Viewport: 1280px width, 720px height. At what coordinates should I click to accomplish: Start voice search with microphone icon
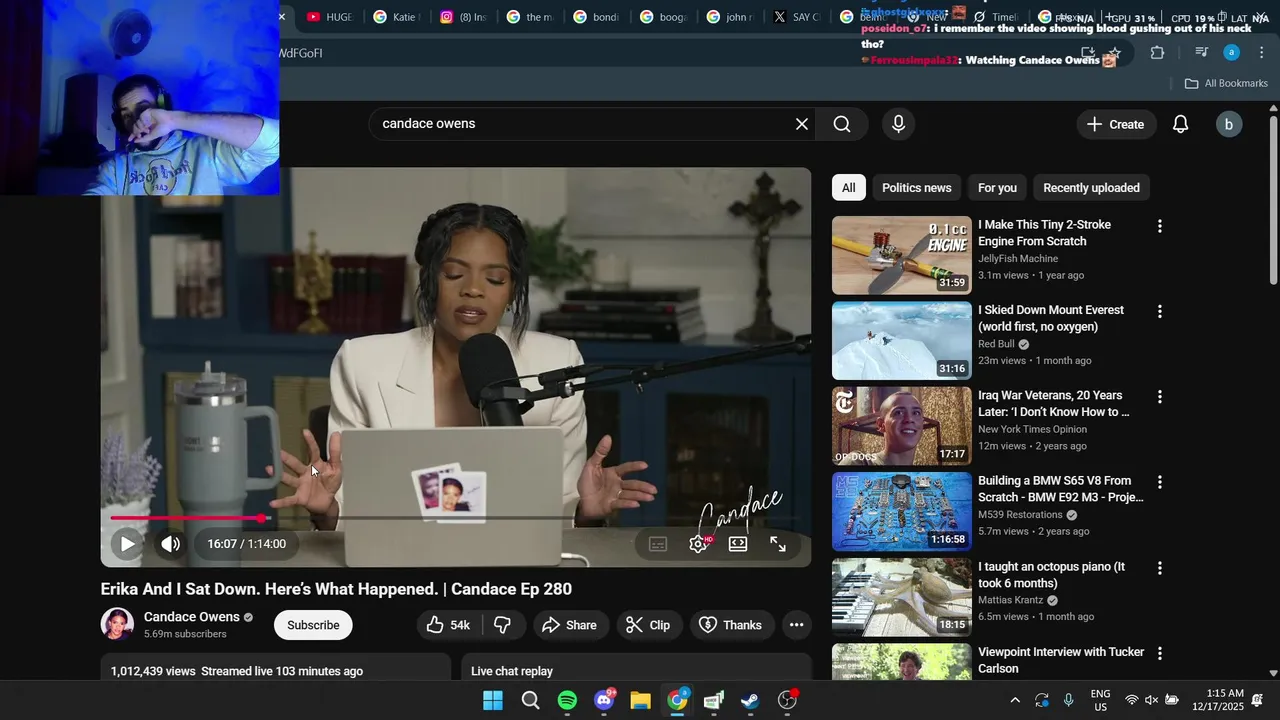pyautogui.click(x=898, y=124)
